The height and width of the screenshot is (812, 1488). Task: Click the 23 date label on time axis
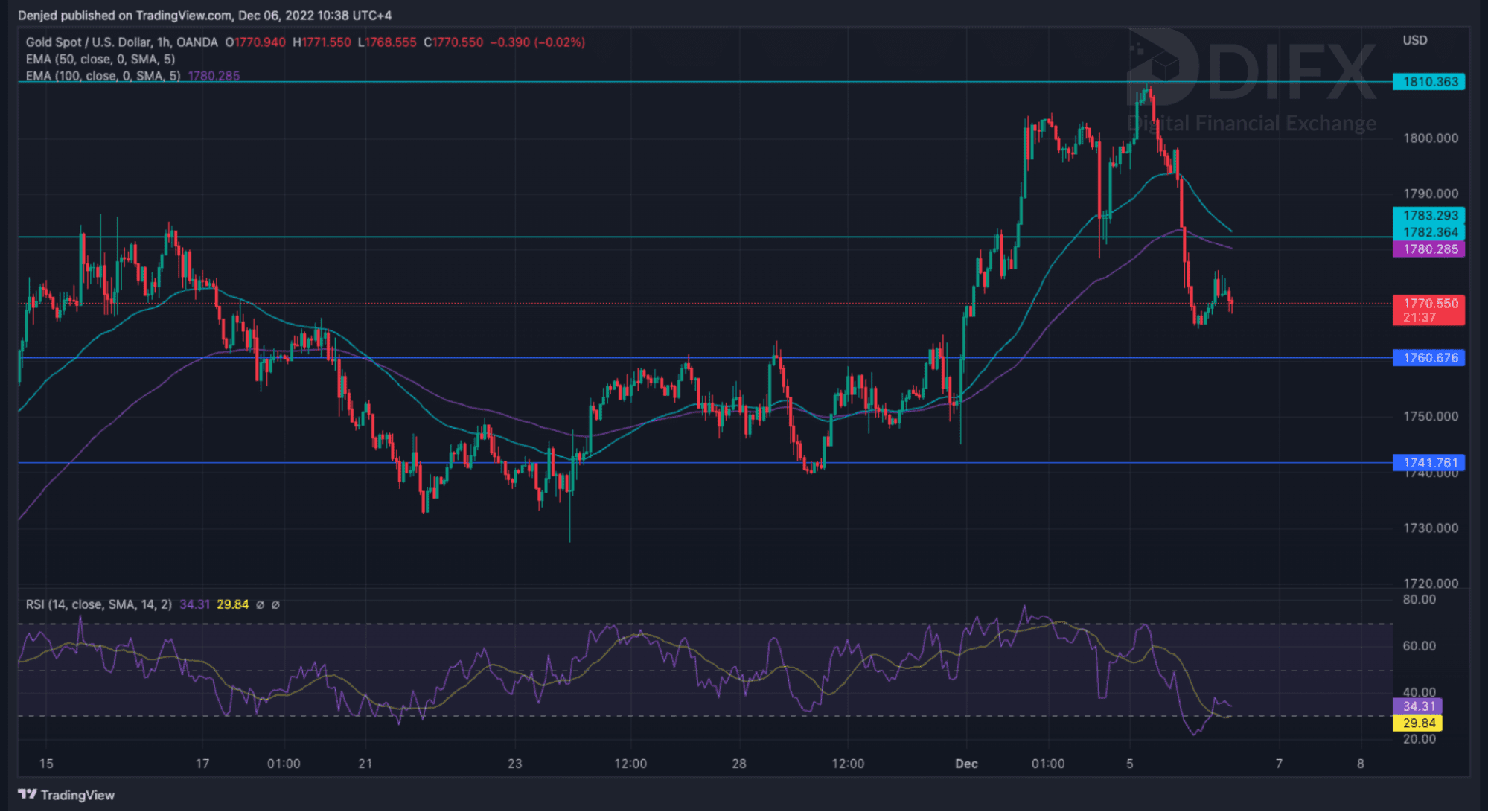(x=515, y=764)
